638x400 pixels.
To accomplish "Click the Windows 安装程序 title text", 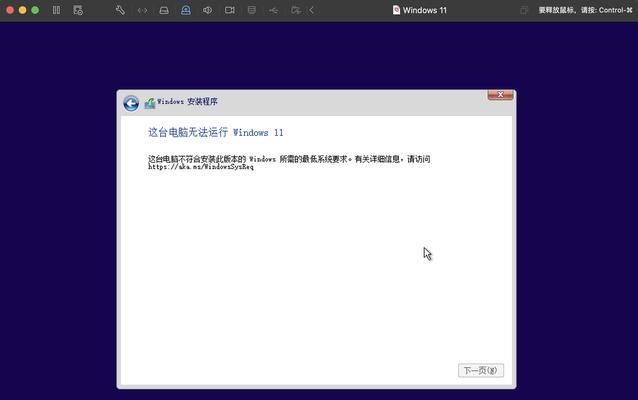I will [187, 102].
